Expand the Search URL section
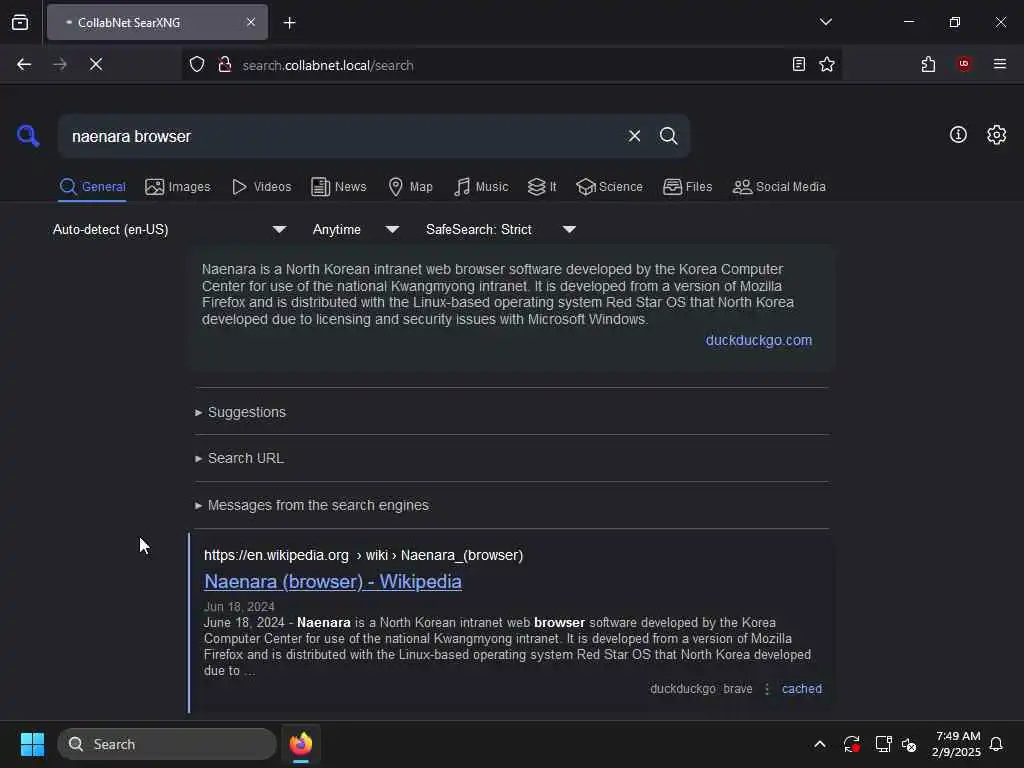 tap(239, 458)
